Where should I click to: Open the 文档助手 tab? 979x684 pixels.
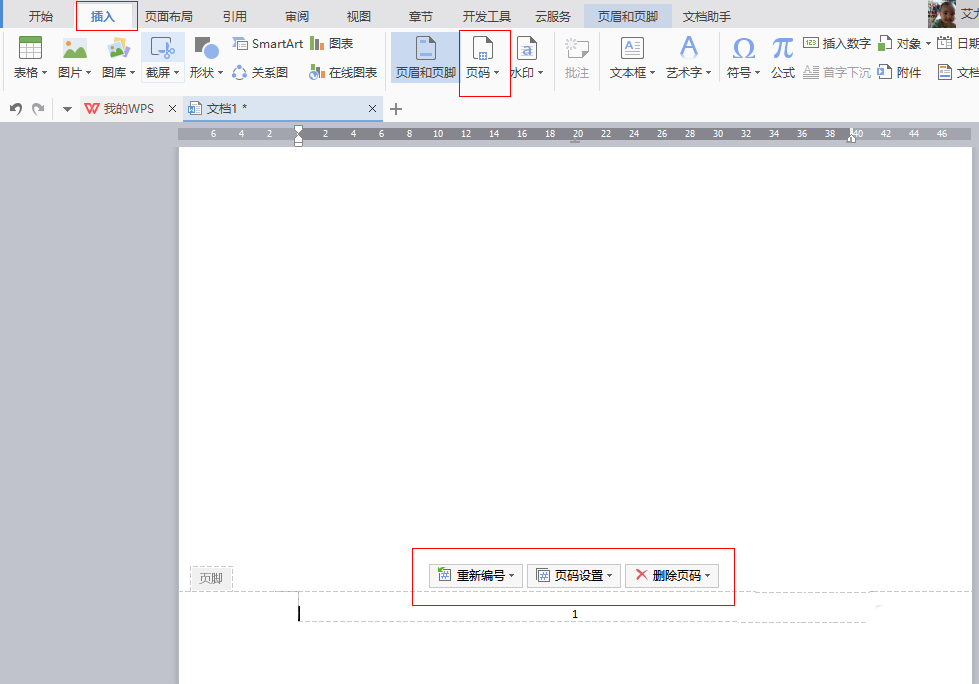[x=707, y=16]
